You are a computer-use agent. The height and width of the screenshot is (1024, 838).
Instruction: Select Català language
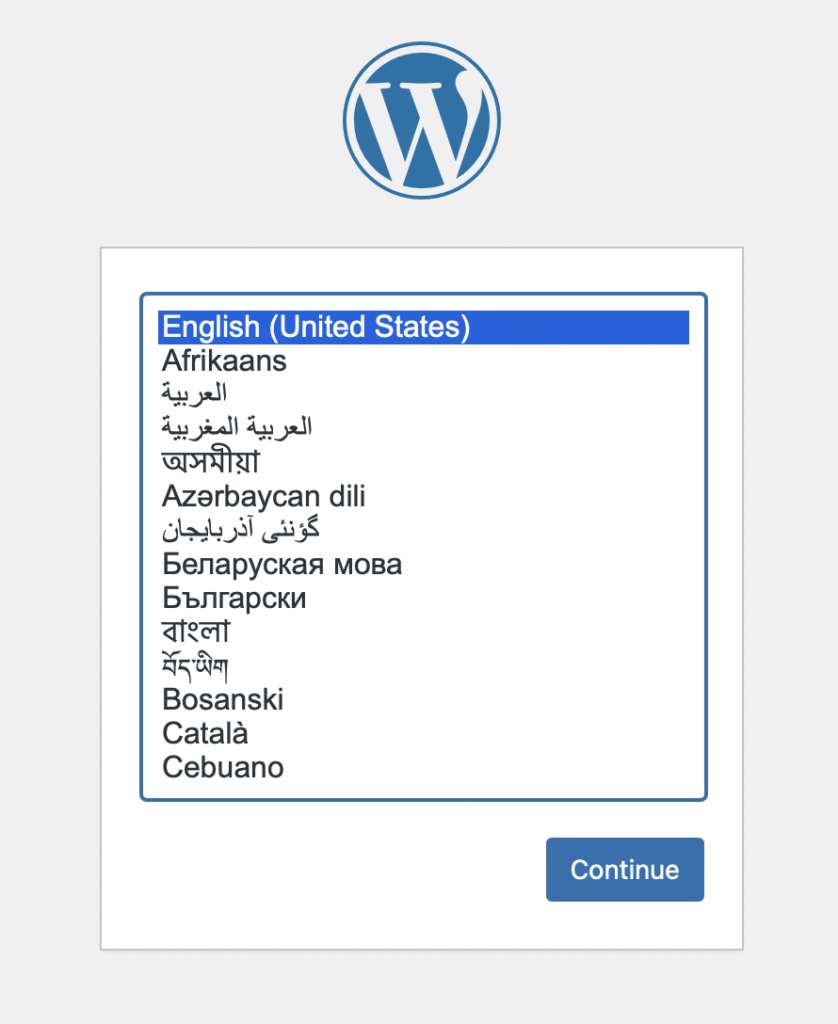pos(423,734)
